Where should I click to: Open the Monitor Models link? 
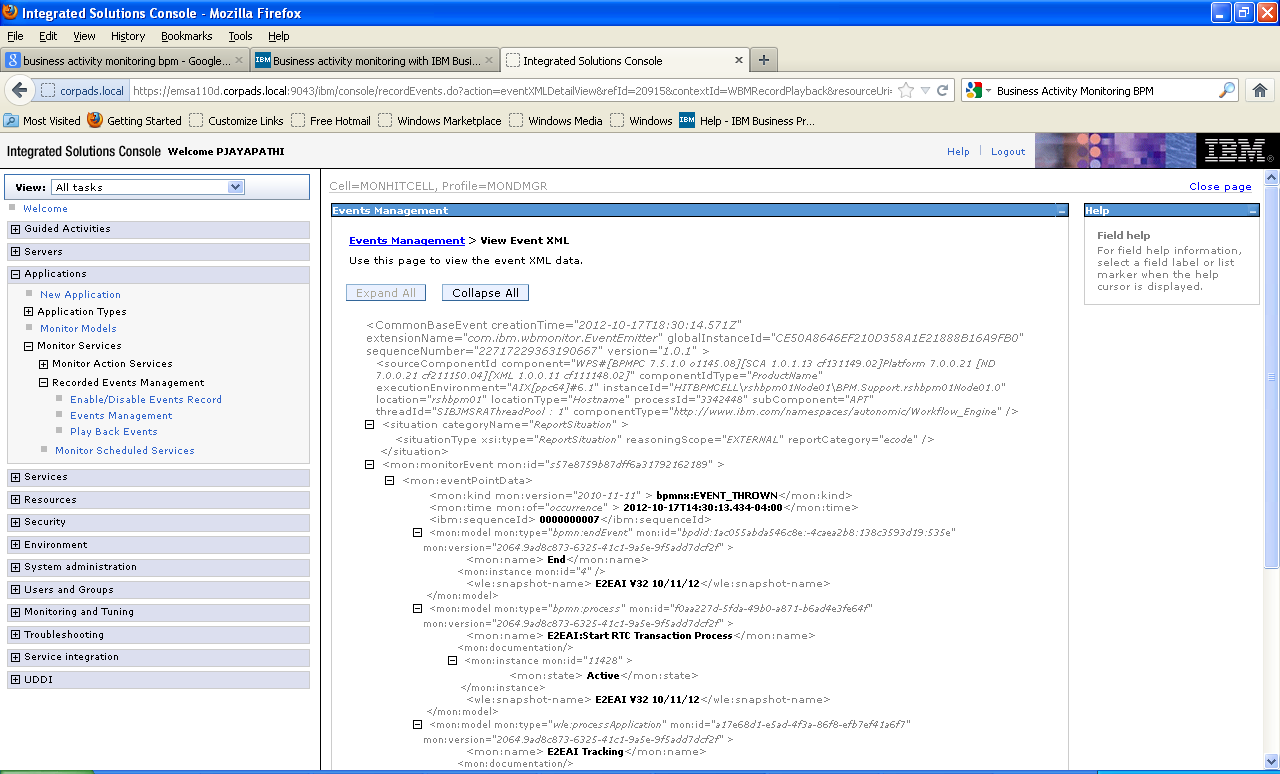(x=78, y=329)
